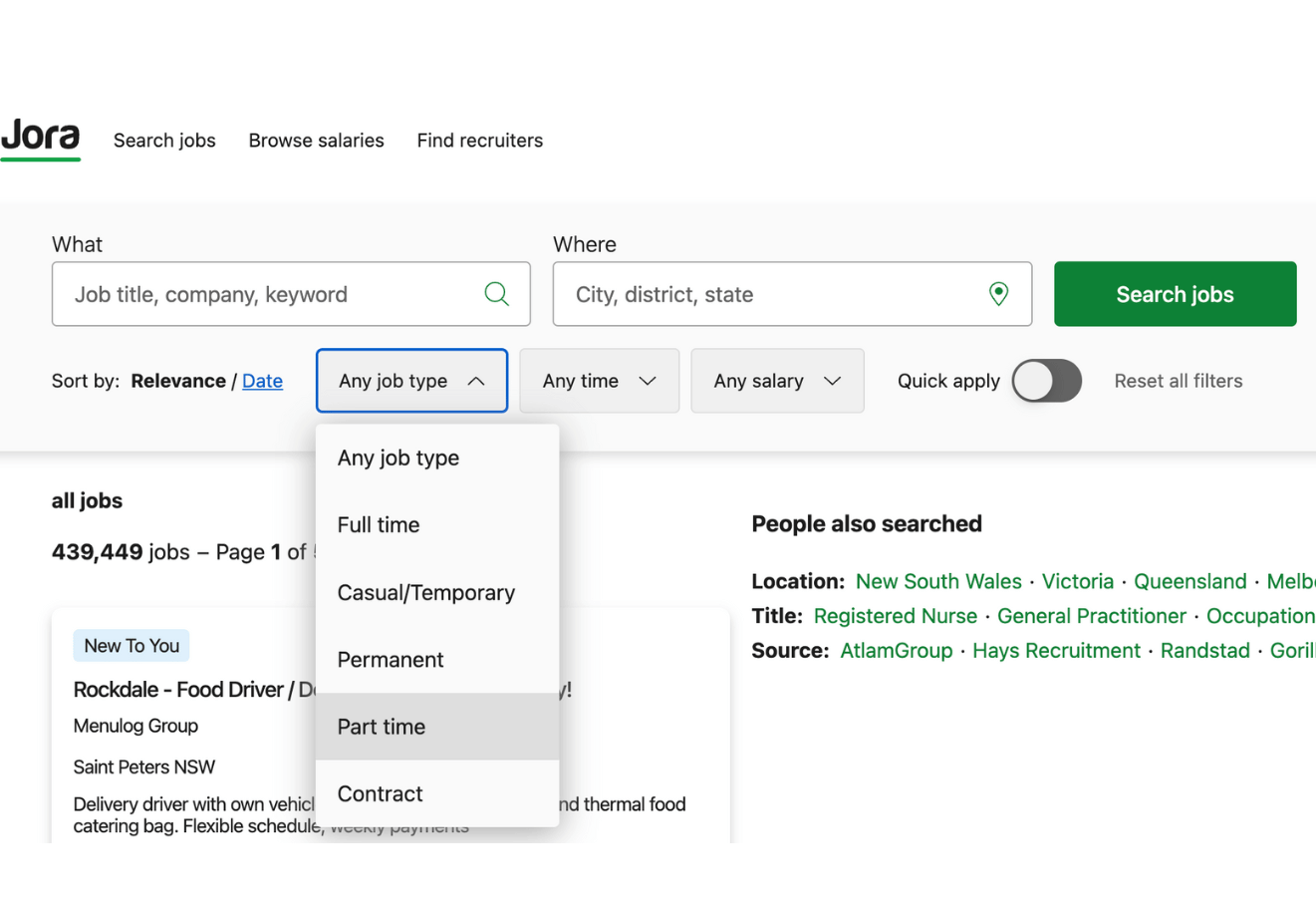Click the Hays Recruitment source link

pos(1056,650)
